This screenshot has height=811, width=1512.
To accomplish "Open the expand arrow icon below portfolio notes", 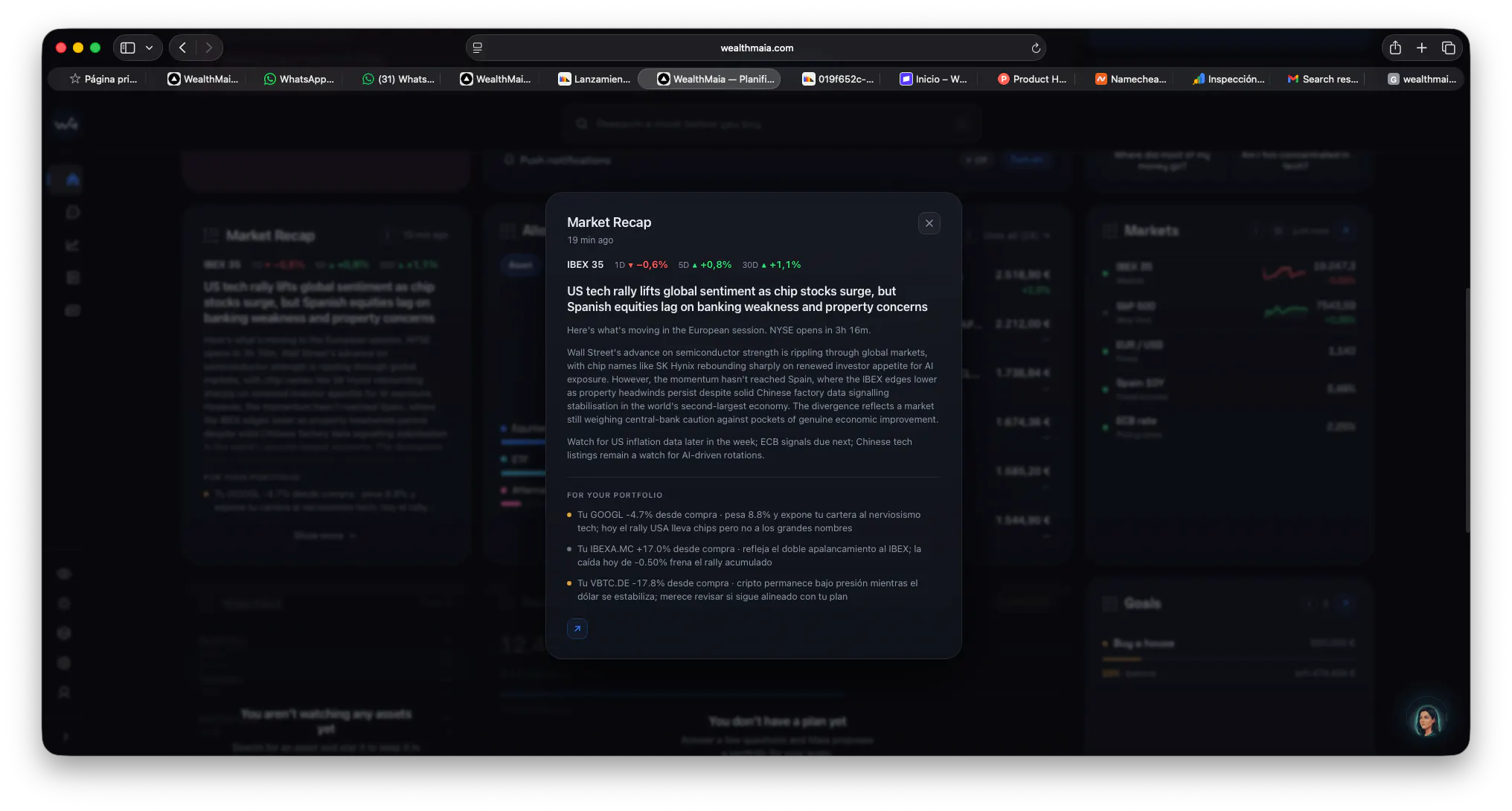I will [x=577, y=629].
